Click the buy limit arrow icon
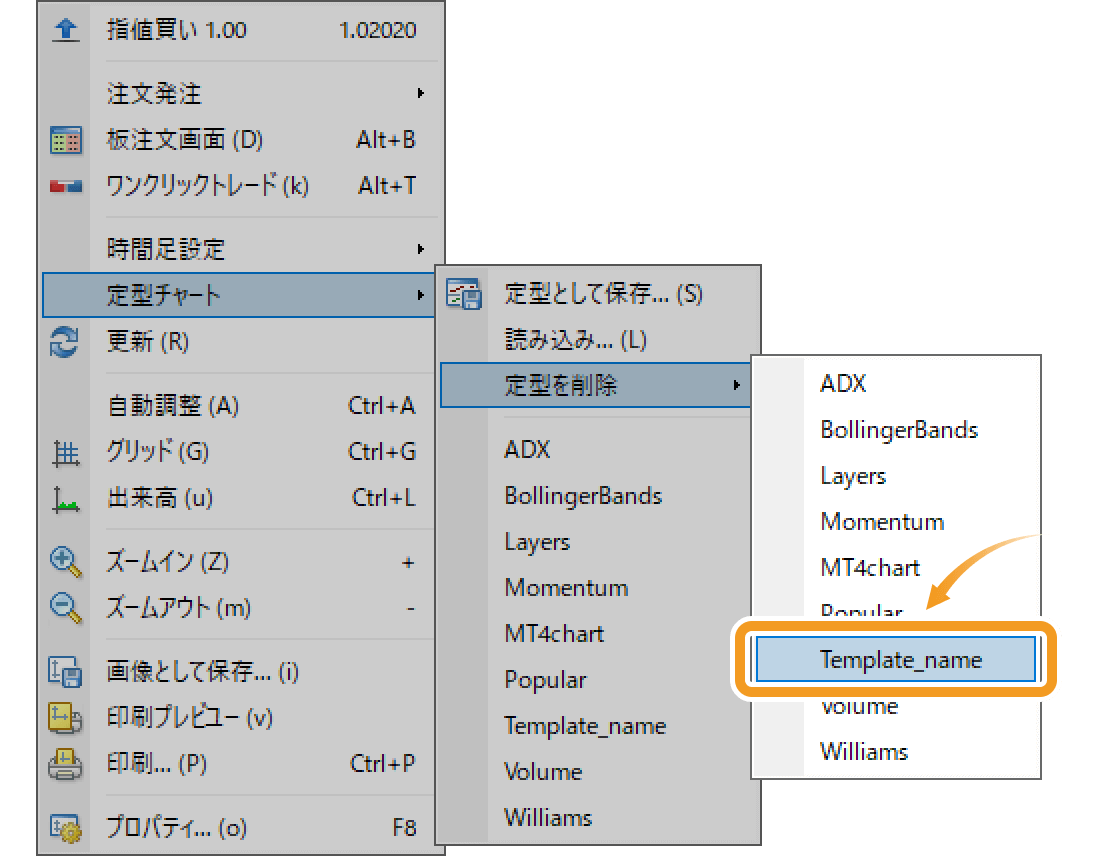This screenshot has width=1100, height=856. coord(66,30)
